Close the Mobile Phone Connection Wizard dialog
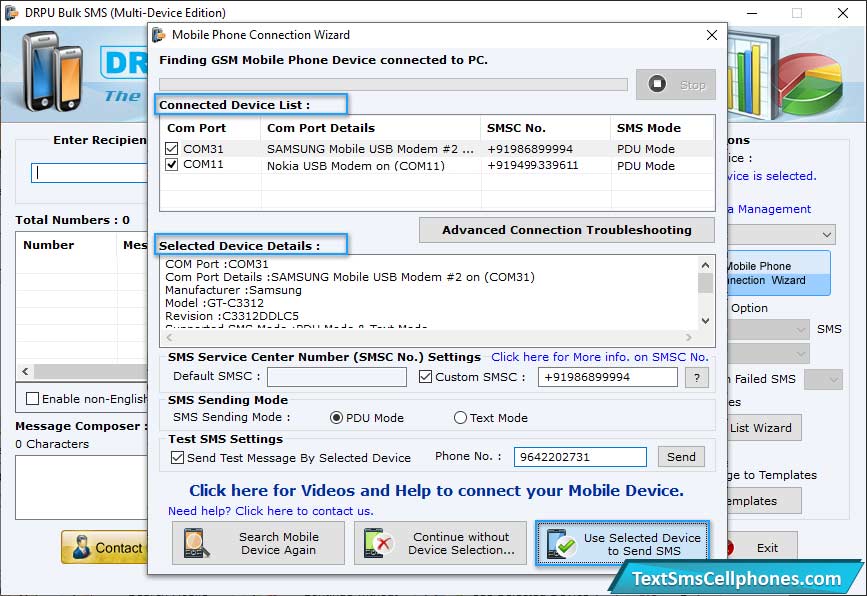 [x=712, y=35]
